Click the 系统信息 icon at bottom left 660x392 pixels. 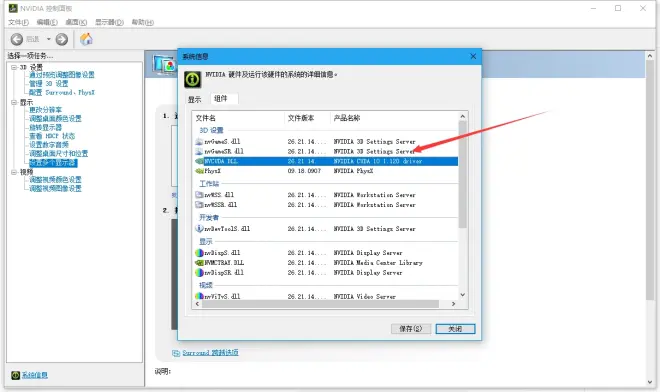click(15, 375)
